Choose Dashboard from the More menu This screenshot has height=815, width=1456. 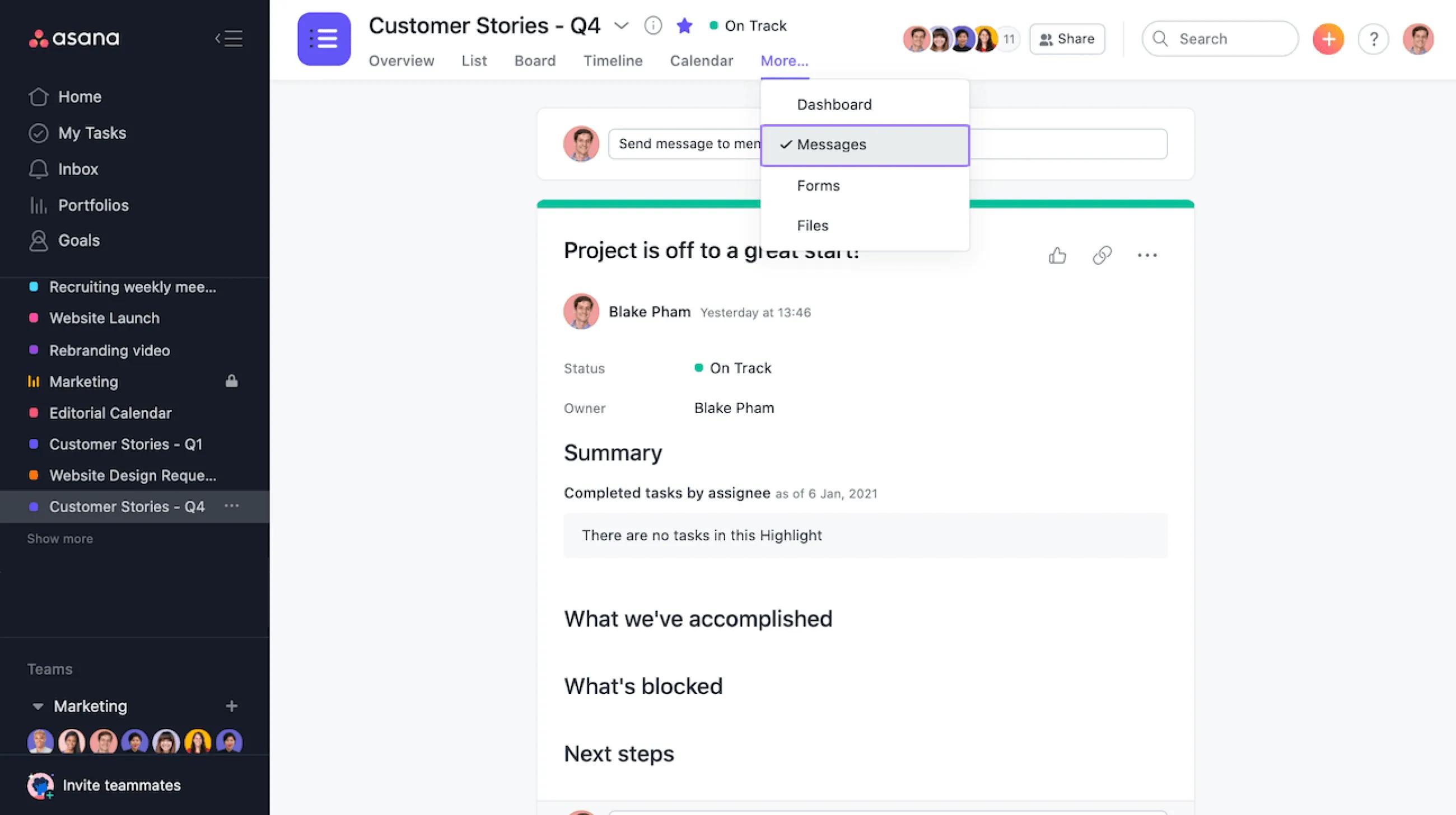(x=834, y=105)
